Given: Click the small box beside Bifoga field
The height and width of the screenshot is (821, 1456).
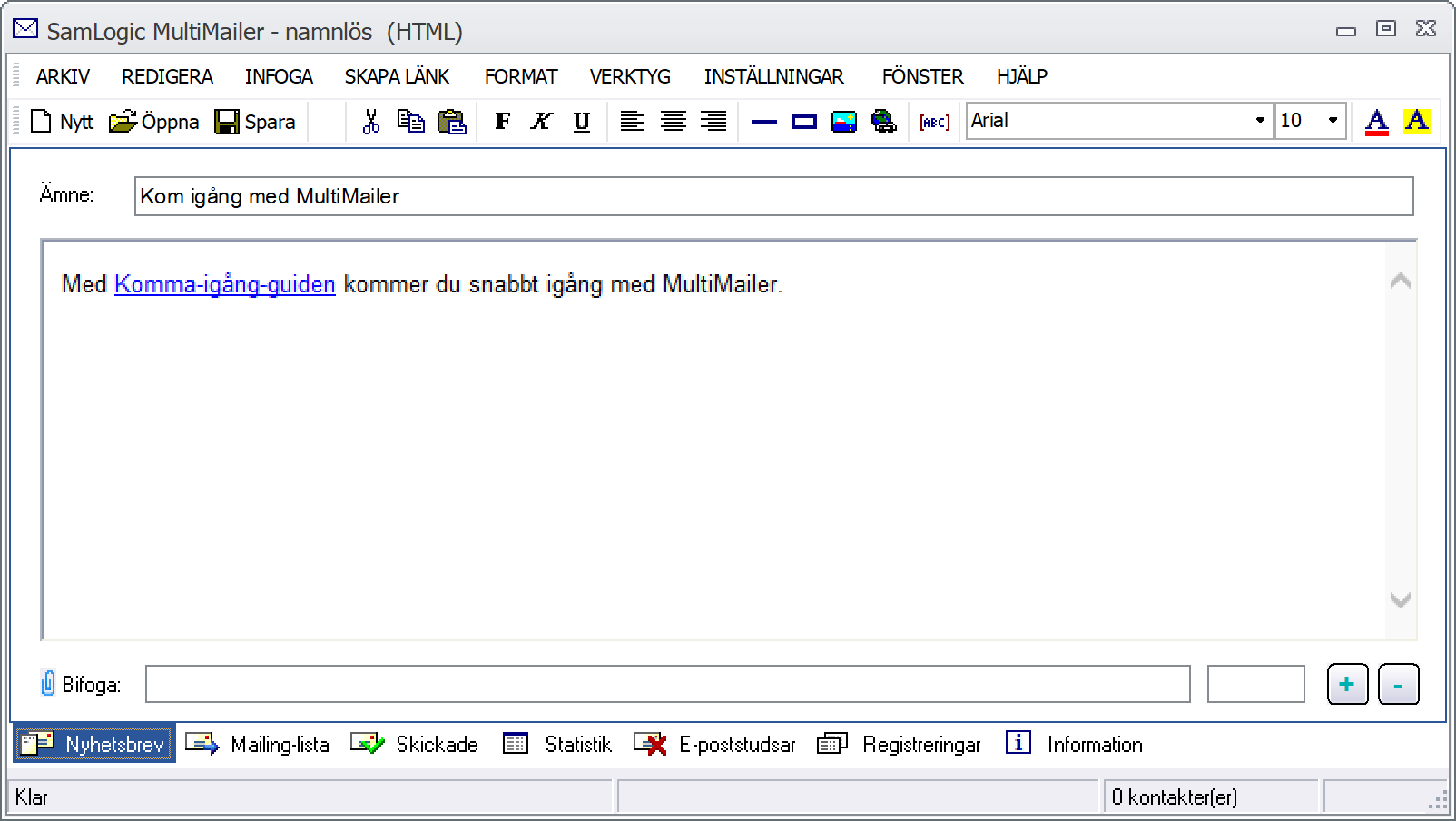Looking at the screenshot, I should [1255, 684].
